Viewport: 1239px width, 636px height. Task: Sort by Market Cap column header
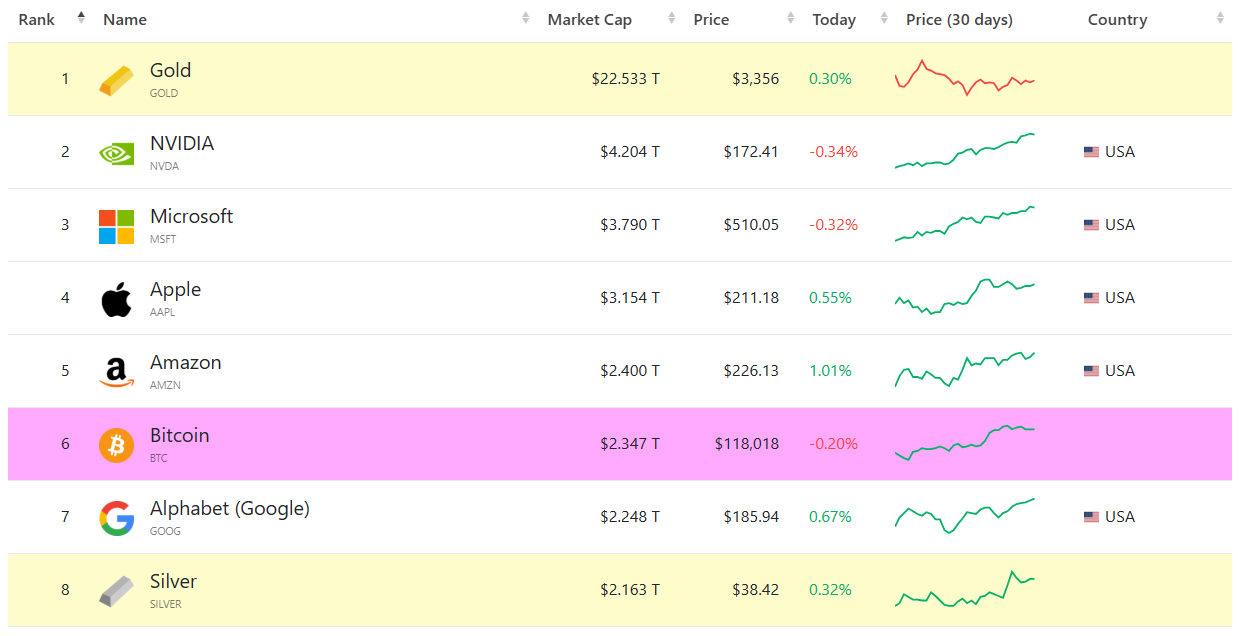click(x=589, y=20)
